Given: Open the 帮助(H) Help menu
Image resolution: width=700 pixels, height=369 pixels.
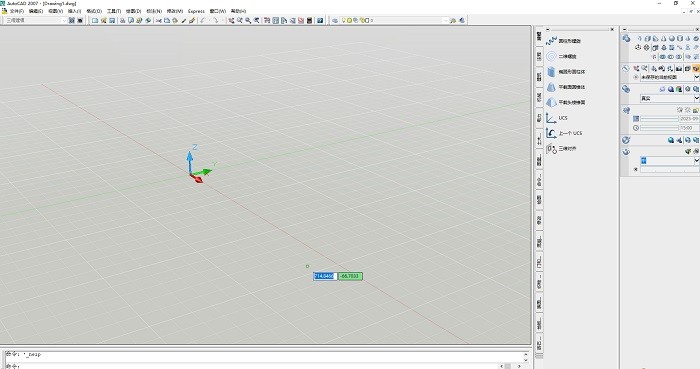Looking at the screenshot, I should (238, 11).
